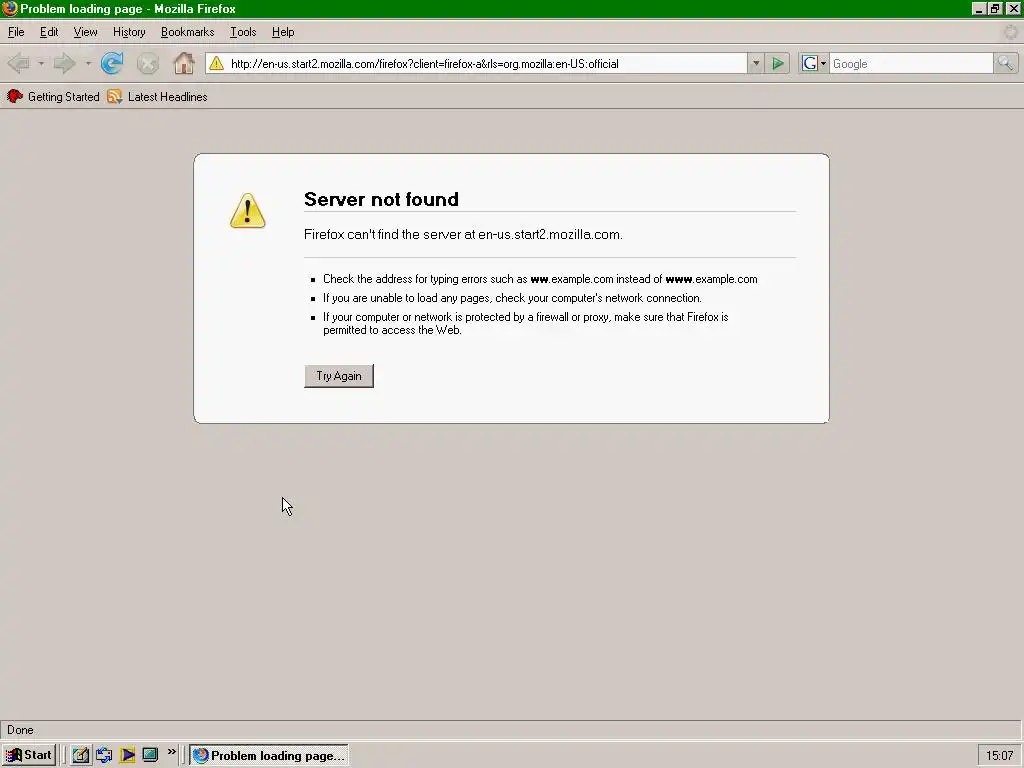Viewport: 1024px width, 768px height.
Task: Open the Windows Start menu
Action: (x=29, y=755)
